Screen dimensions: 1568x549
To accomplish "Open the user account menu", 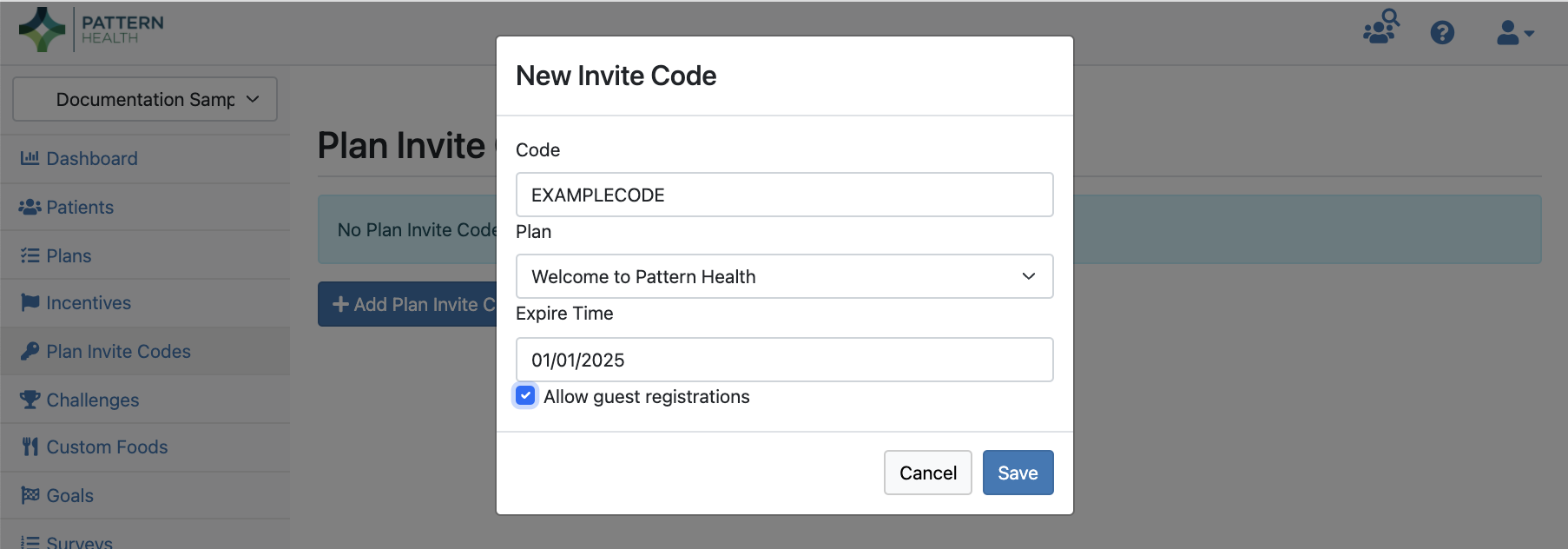I will click(1515, 33).
